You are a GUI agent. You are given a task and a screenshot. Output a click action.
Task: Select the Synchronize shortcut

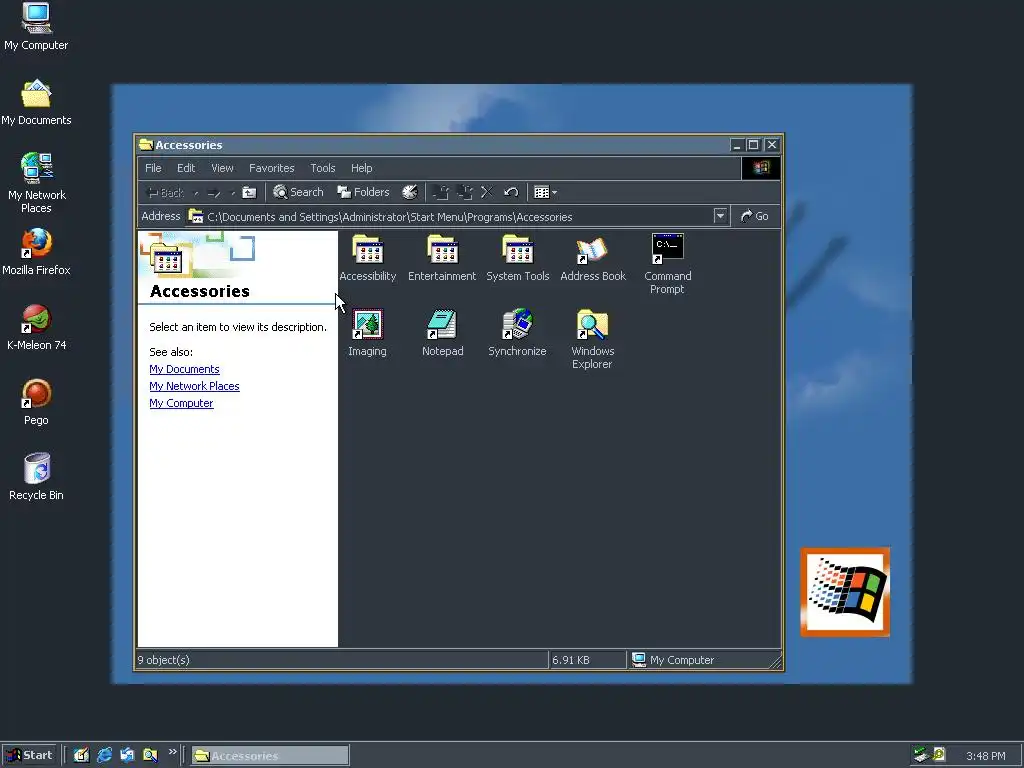coord(517,333)
